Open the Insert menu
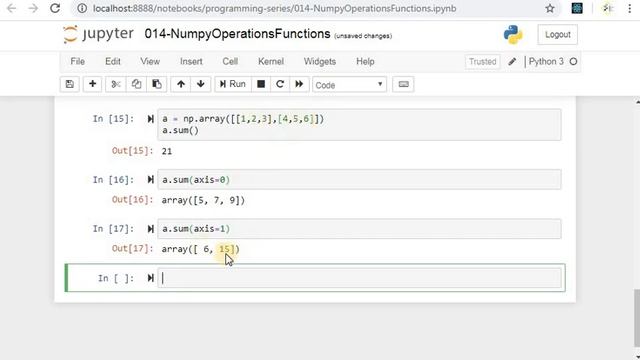The height and width of the screenshot is (360, 640). pos(191,62)
